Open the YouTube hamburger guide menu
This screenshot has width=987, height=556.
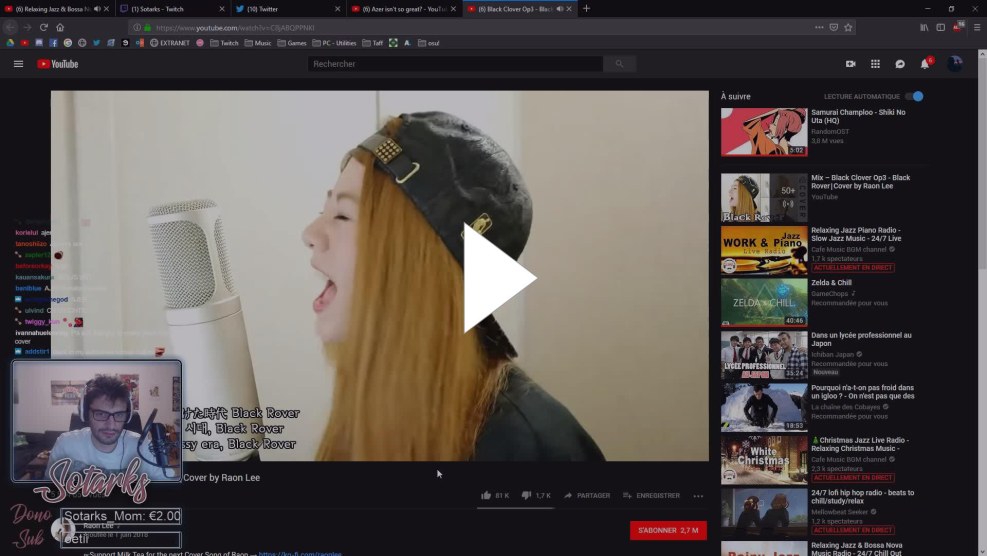[x=18, y=64]
